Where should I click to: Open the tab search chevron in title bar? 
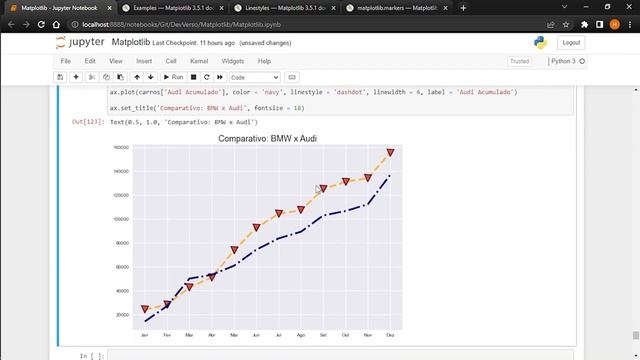coord(564,7)
